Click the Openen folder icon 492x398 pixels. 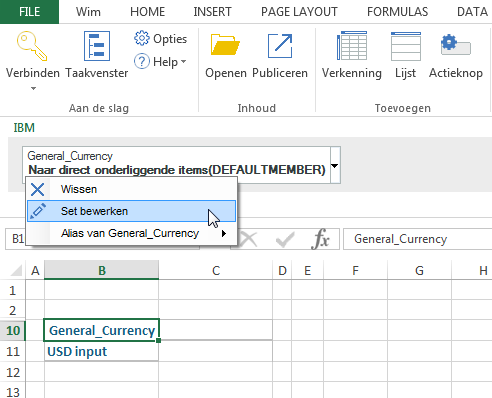[225, 44]
